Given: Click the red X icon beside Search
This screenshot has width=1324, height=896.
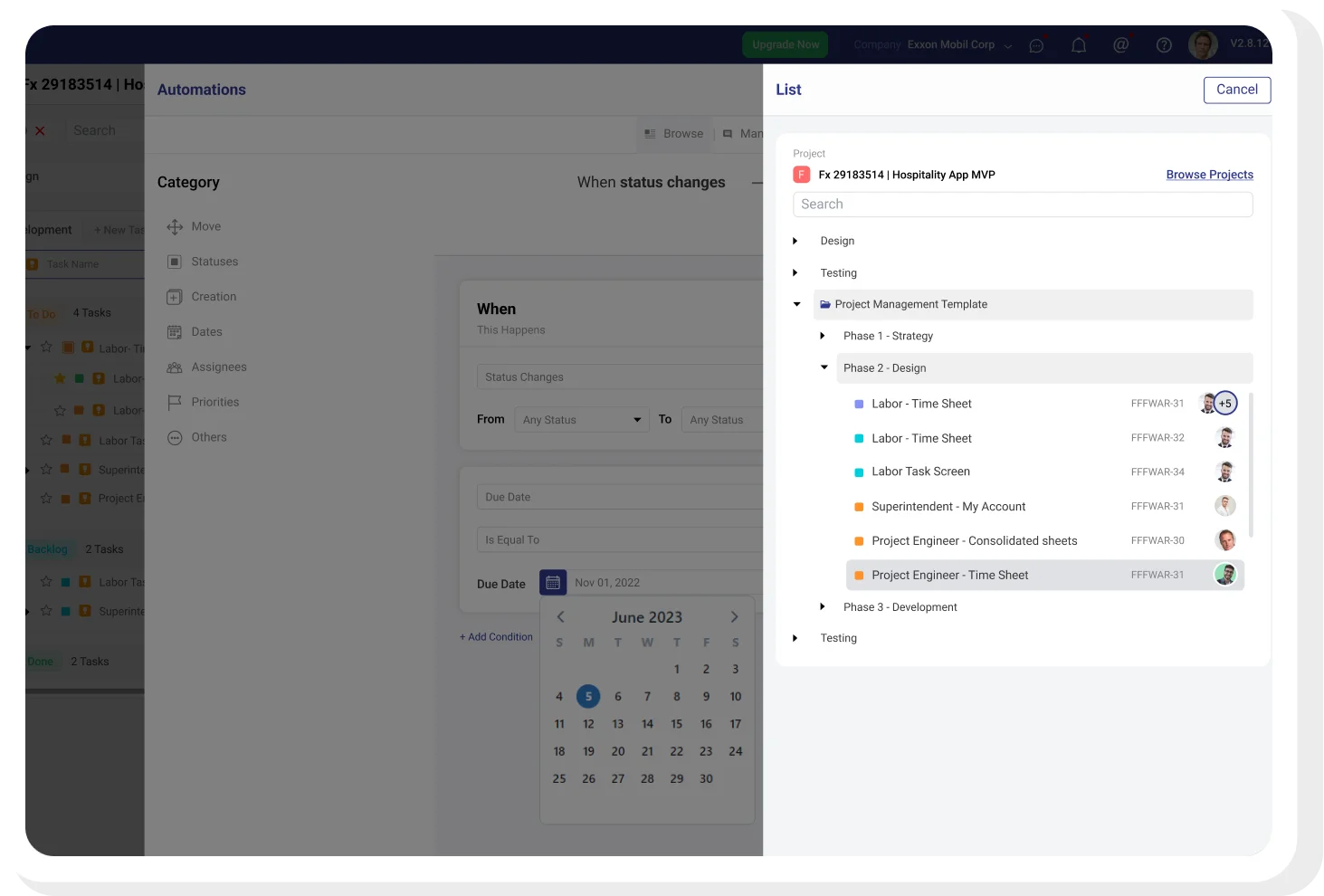Looking at the screenshot, I should (x=40, y=131).
